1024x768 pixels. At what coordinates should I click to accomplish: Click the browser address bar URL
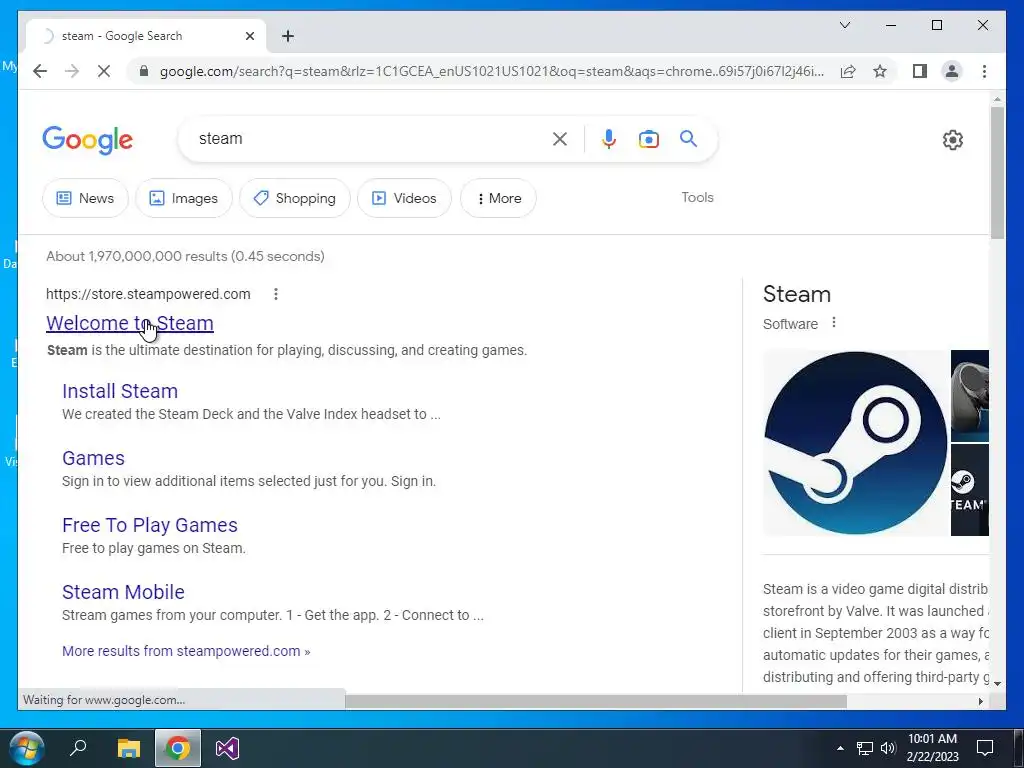pos(491,71)
